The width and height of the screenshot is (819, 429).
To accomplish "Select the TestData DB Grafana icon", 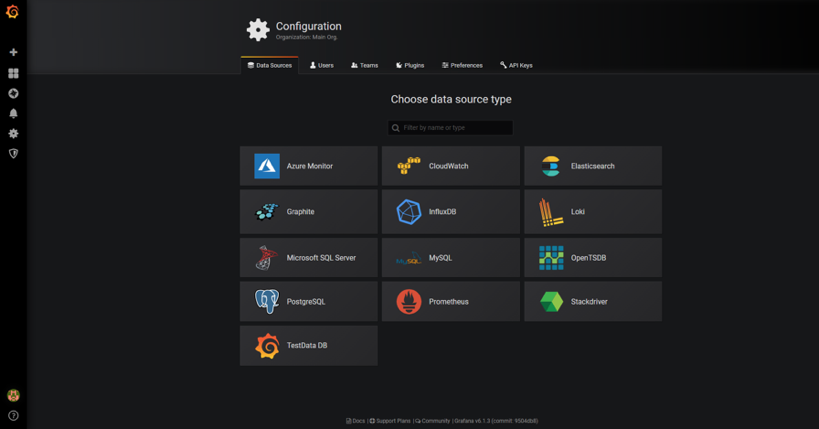I will point(267,345).
